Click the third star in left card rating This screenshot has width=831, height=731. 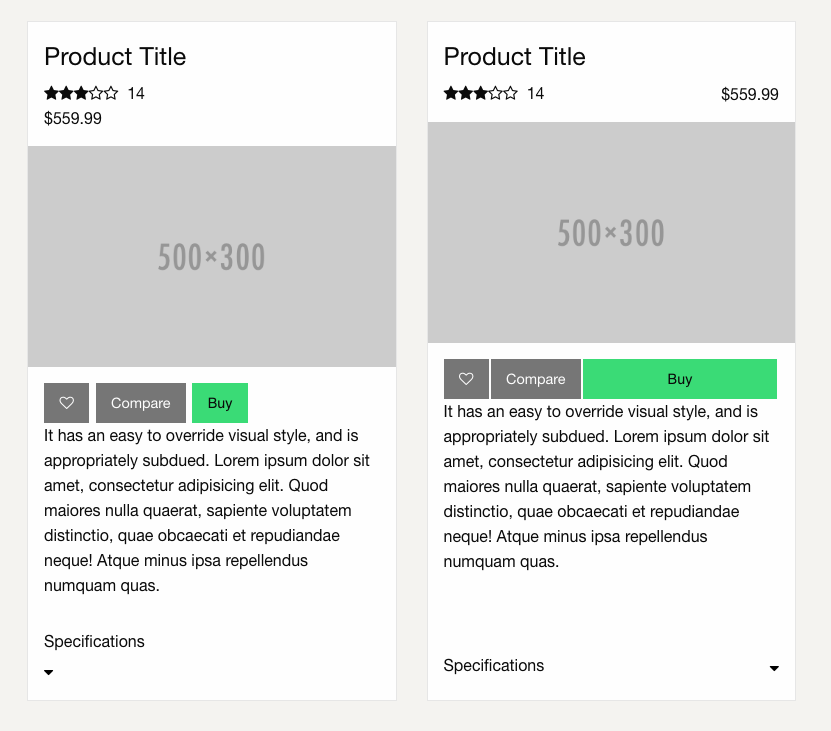pos(81,93)
